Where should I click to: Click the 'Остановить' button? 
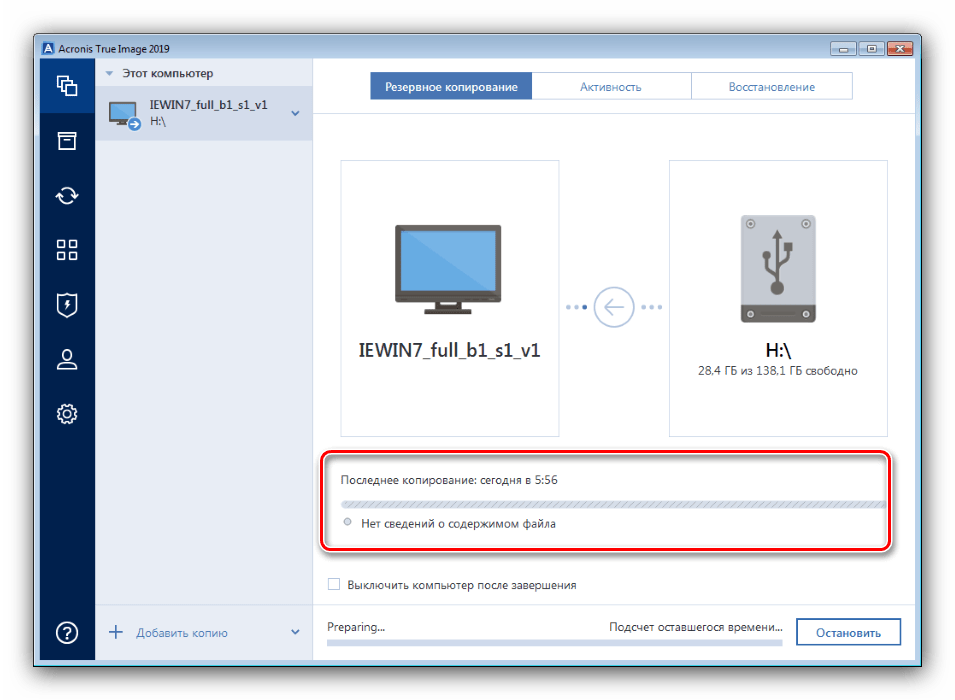(x=848, y=632)
